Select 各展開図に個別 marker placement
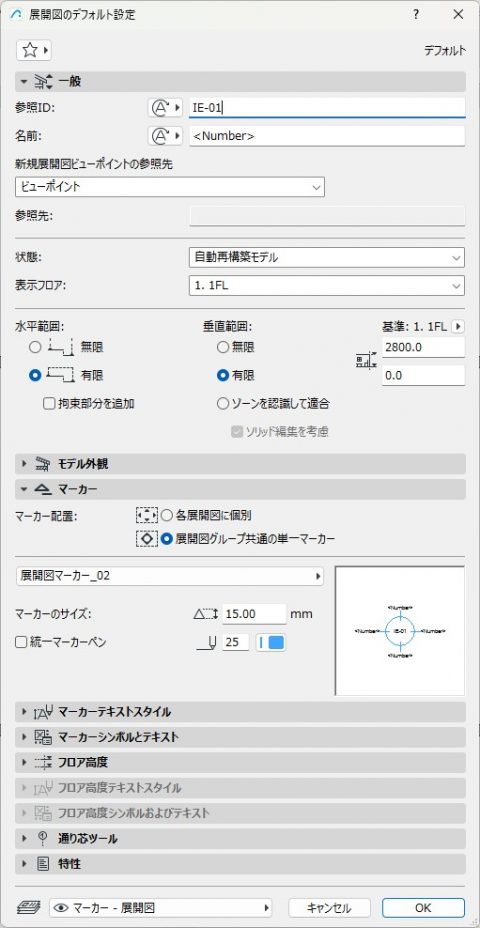 coord(167,515)
